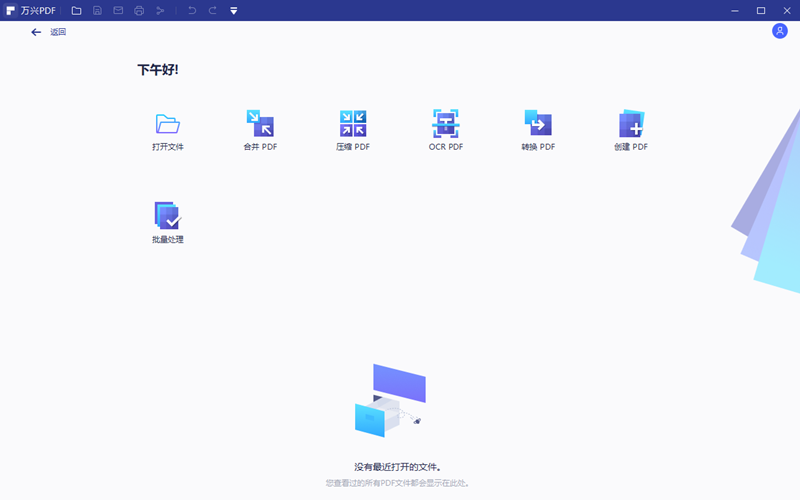Start the 压缩 PDF compress tool
Screen dimensions: 800x500
tap(353, 124)
